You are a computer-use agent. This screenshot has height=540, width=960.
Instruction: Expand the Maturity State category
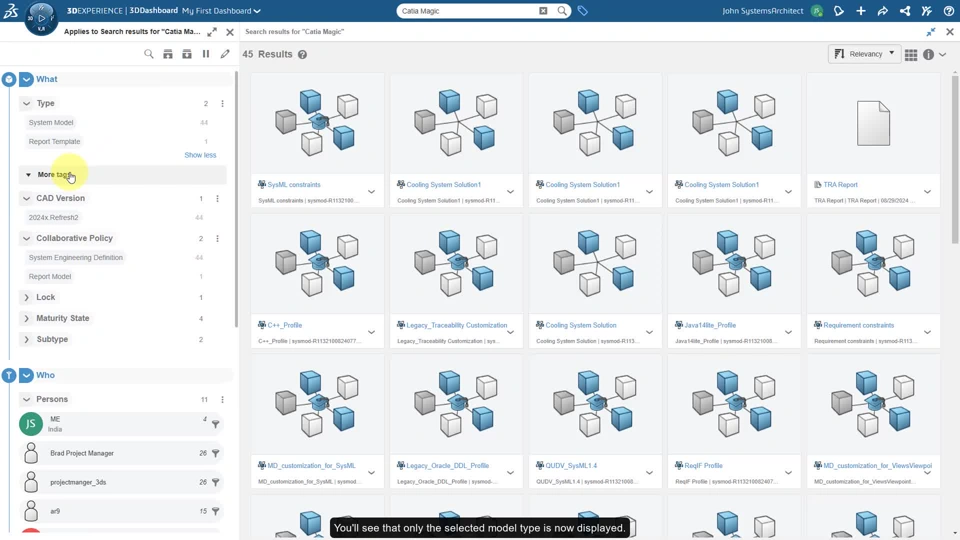coord(26,318)
